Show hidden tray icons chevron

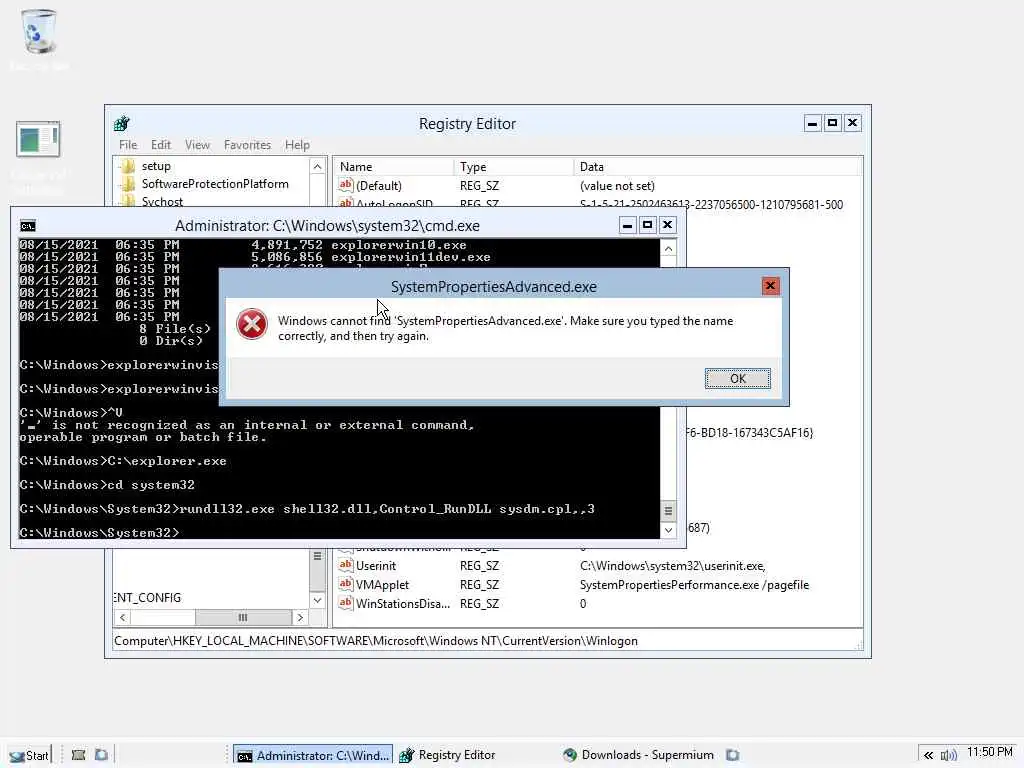[x=928, y=756]
